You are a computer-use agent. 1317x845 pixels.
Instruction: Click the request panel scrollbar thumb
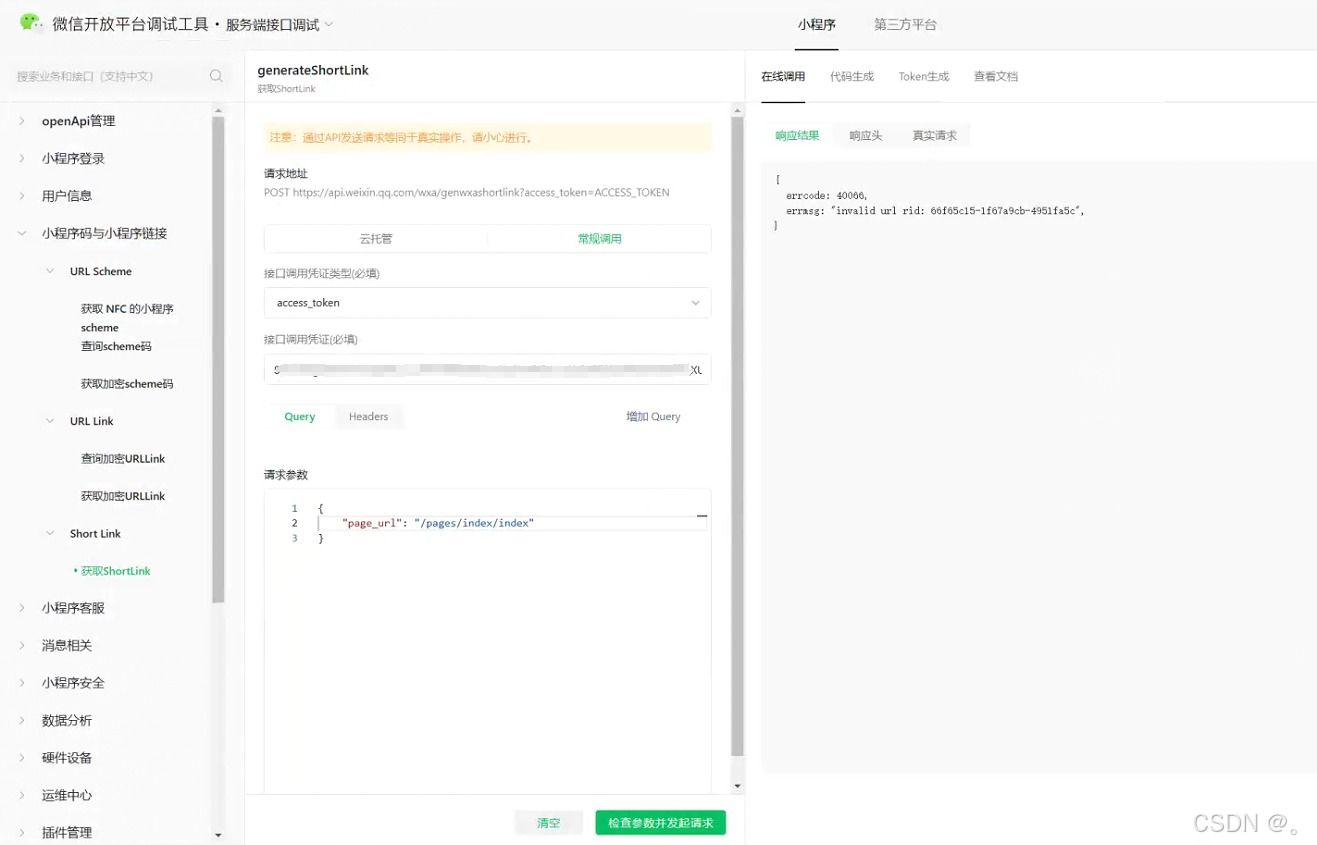point(738,437)
